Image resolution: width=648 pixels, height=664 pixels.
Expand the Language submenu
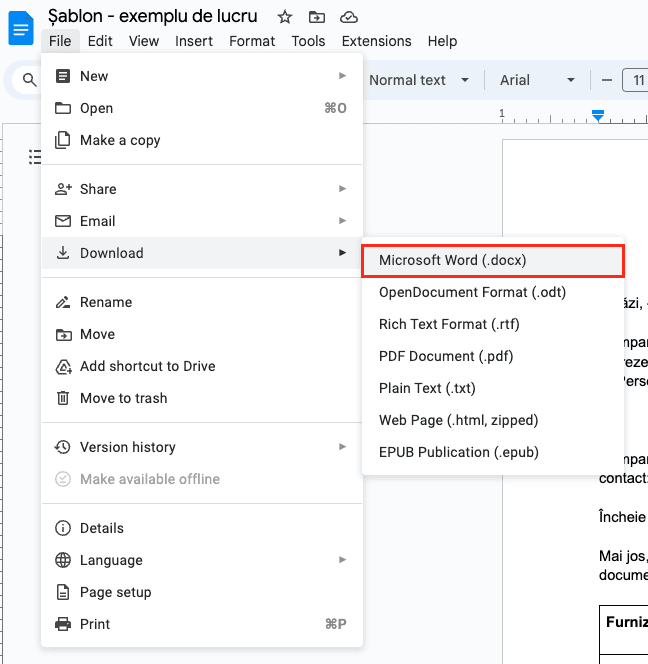202,560
